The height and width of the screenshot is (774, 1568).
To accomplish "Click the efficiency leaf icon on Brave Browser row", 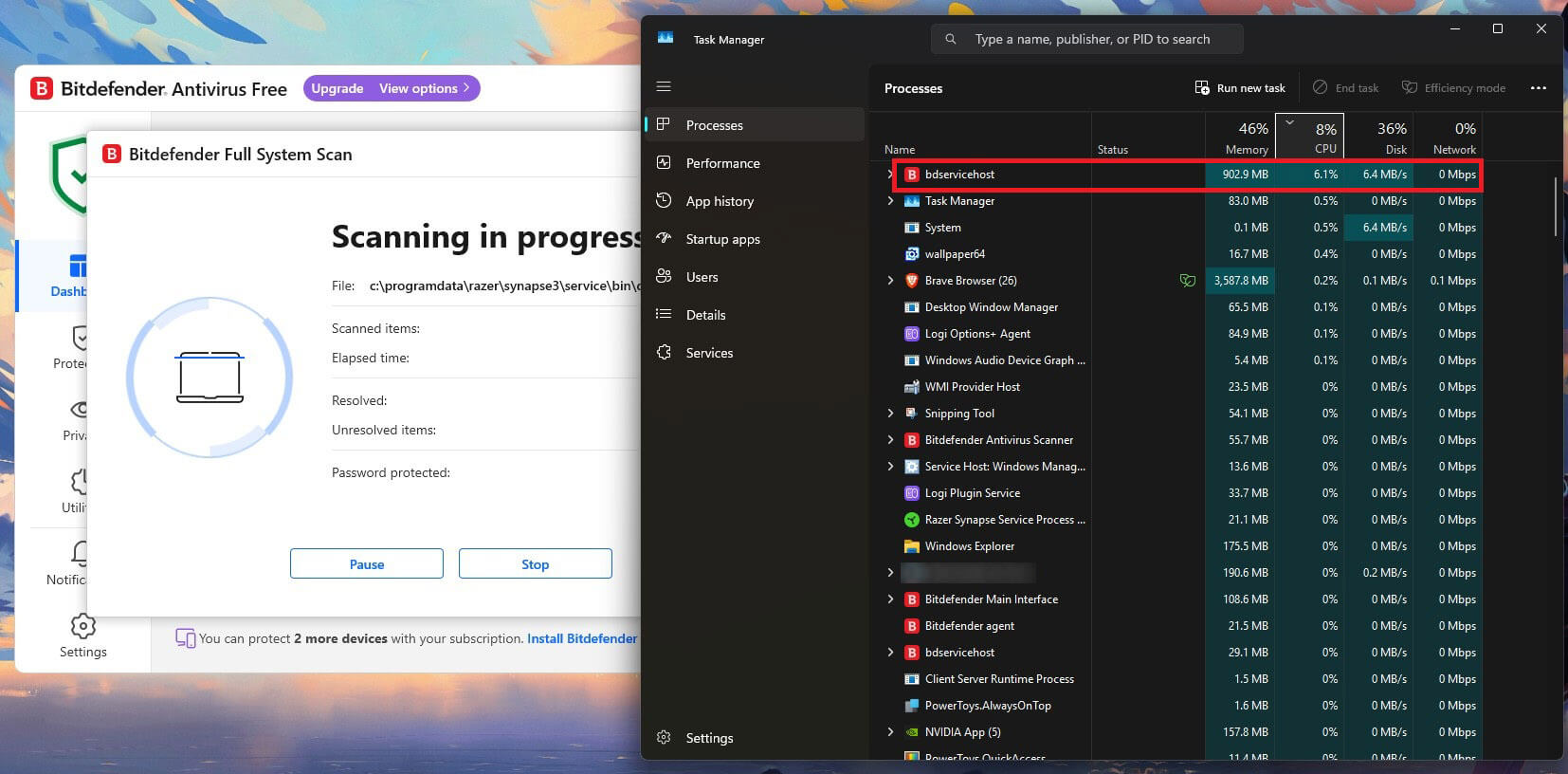I will (1187, 281).
